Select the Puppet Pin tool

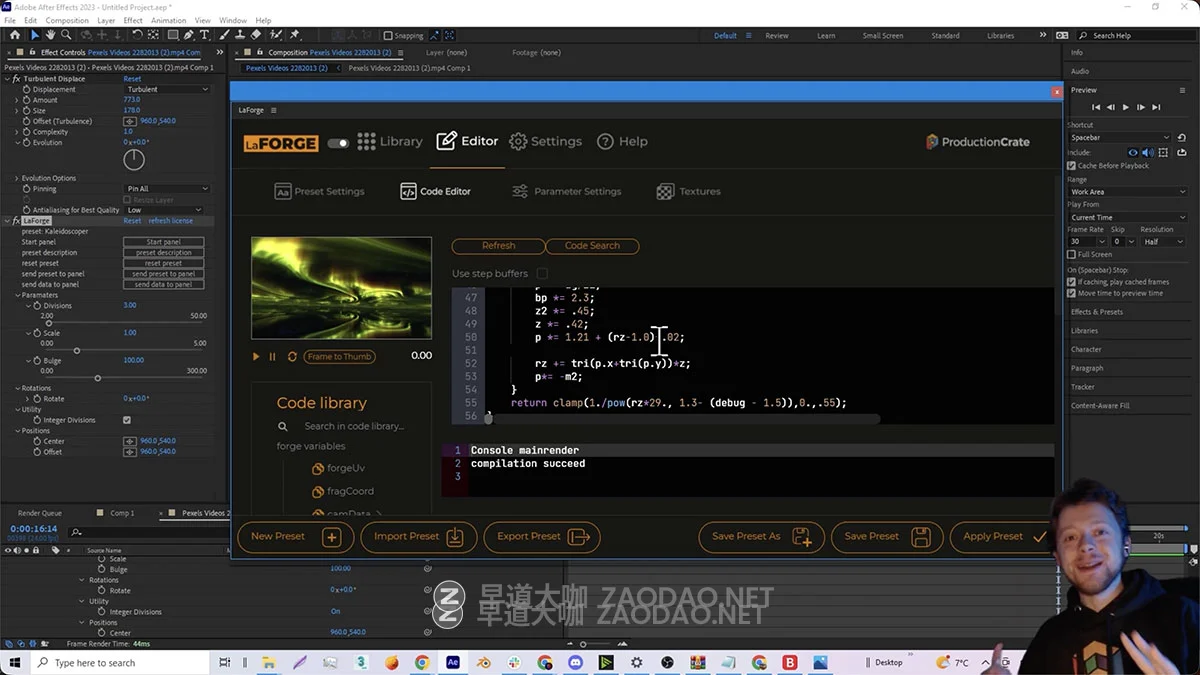295,35
